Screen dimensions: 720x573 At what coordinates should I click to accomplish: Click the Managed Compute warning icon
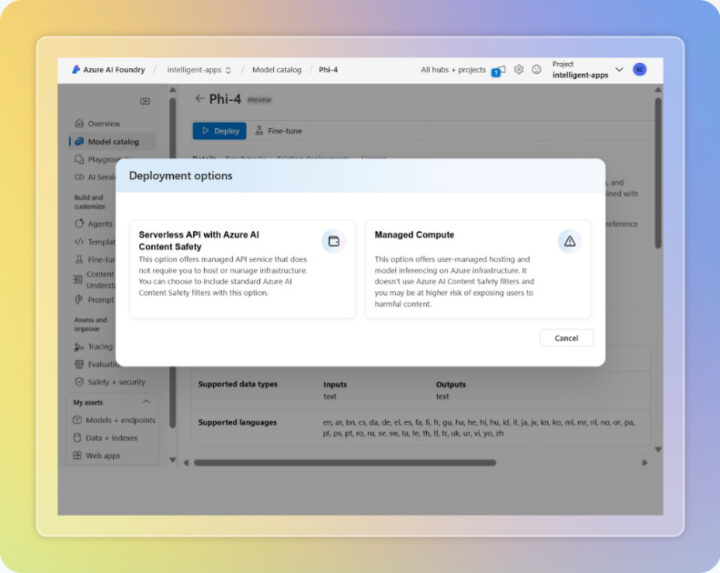[569, 241]
